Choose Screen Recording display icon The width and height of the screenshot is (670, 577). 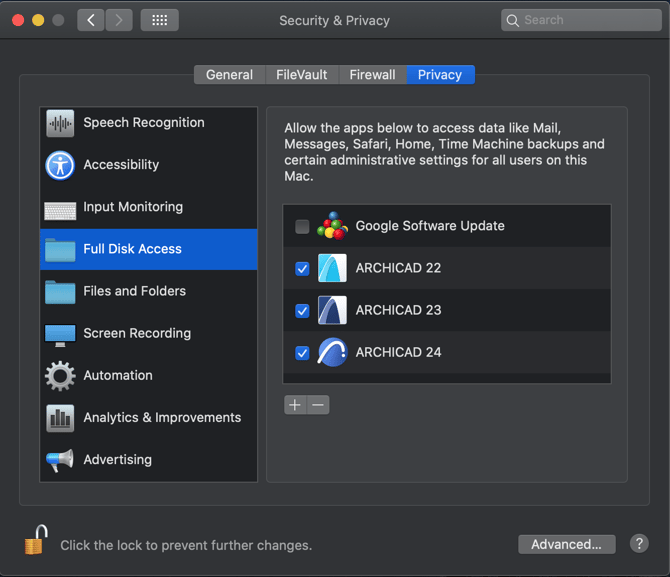60,334
